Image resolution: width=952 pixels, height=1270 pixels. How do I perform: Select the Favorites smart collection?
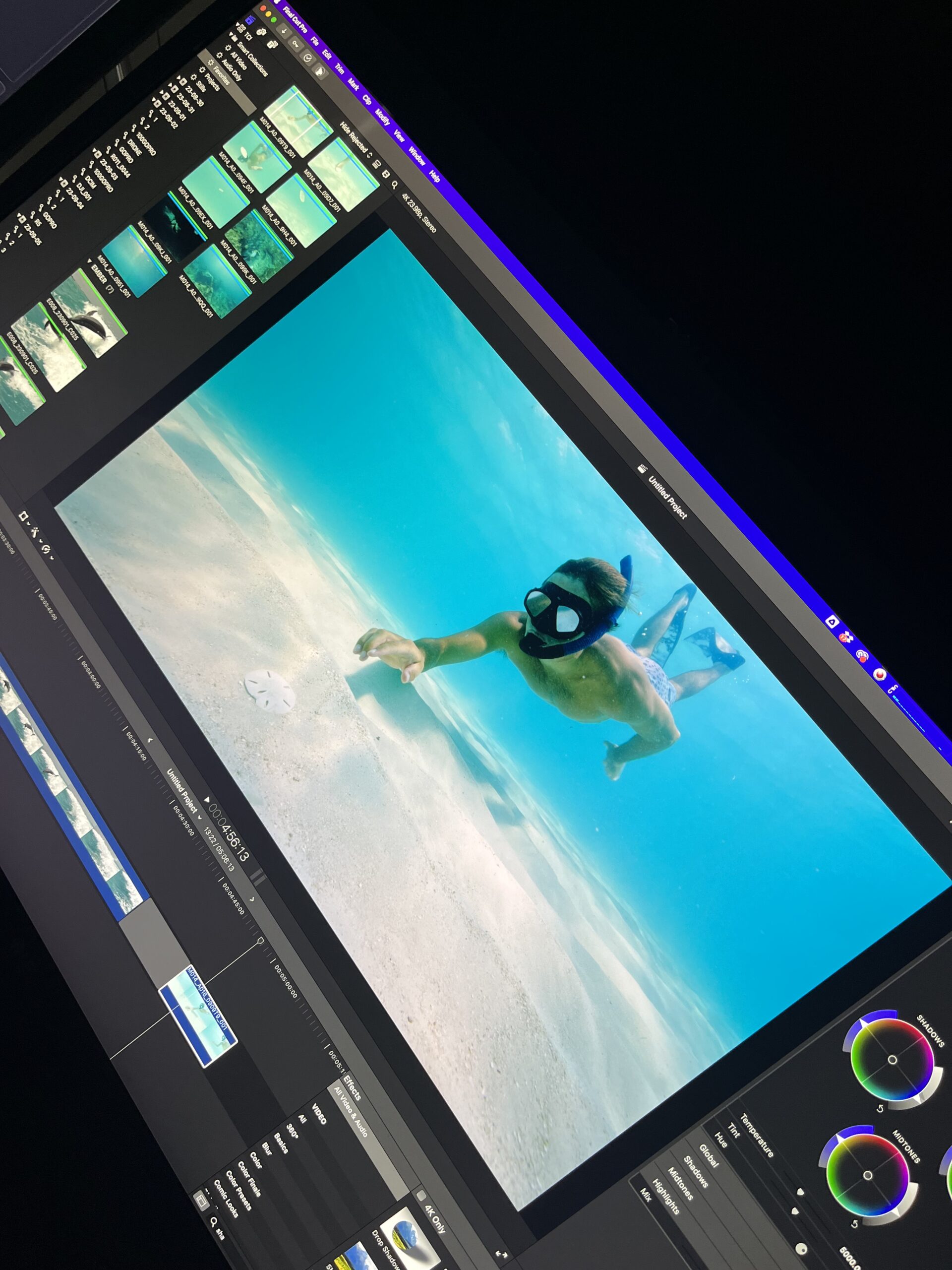coord(221,75)
